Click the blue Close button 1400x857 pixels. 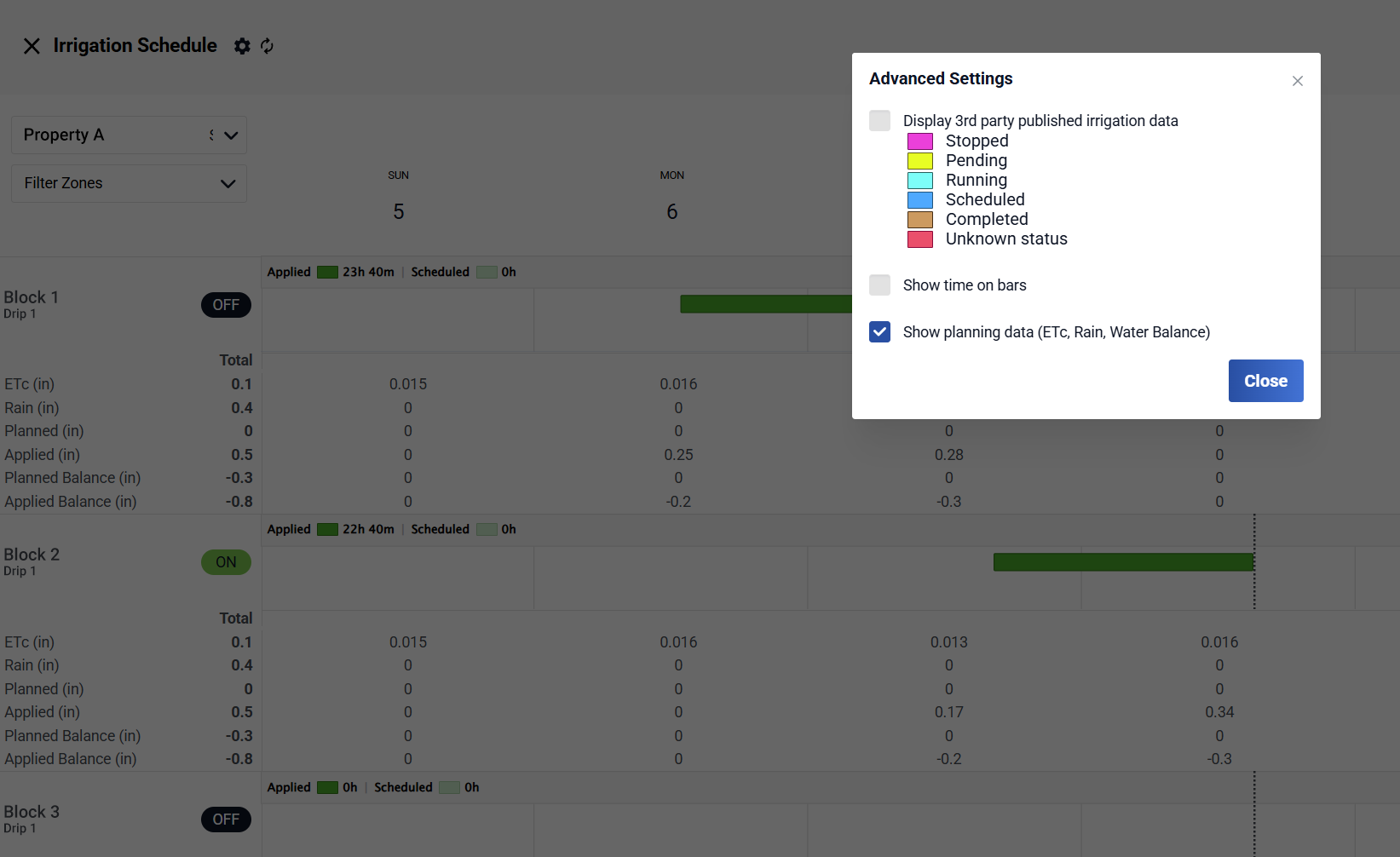pyautogui.click(x=1266, y=381)
